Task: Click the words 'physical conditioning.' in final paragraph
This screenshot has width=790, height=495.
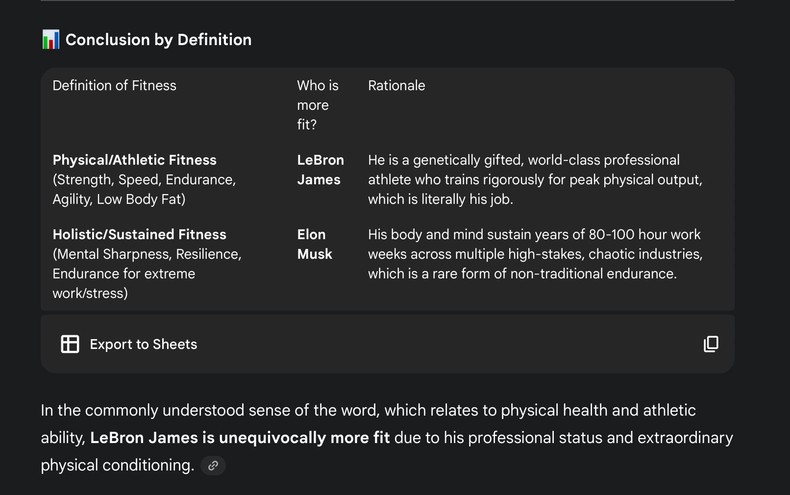Action: 117,465
